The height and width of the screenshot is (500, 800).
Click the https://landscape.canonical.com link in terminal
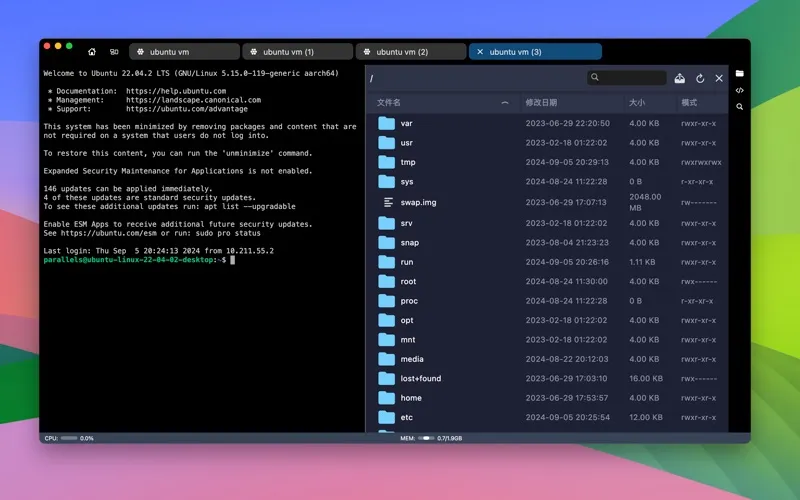pos(193,100)
